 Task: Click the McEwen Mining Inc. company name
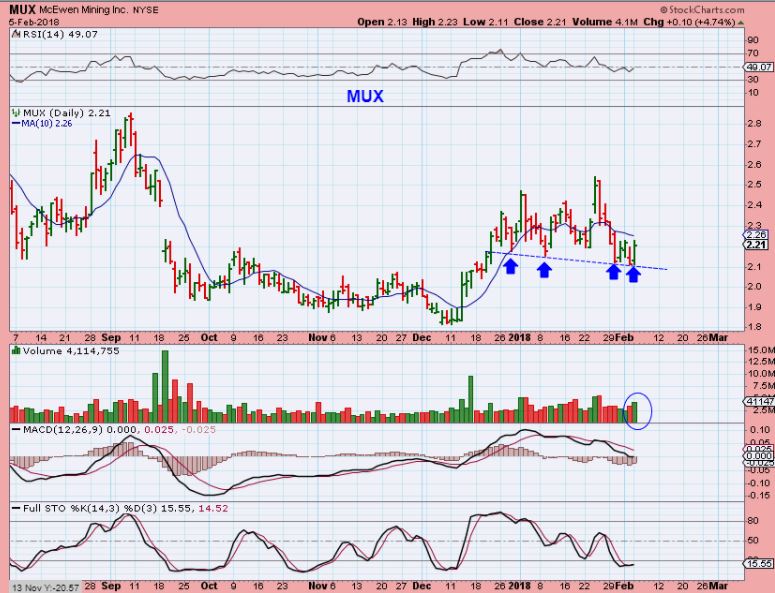tap(83, 10)
